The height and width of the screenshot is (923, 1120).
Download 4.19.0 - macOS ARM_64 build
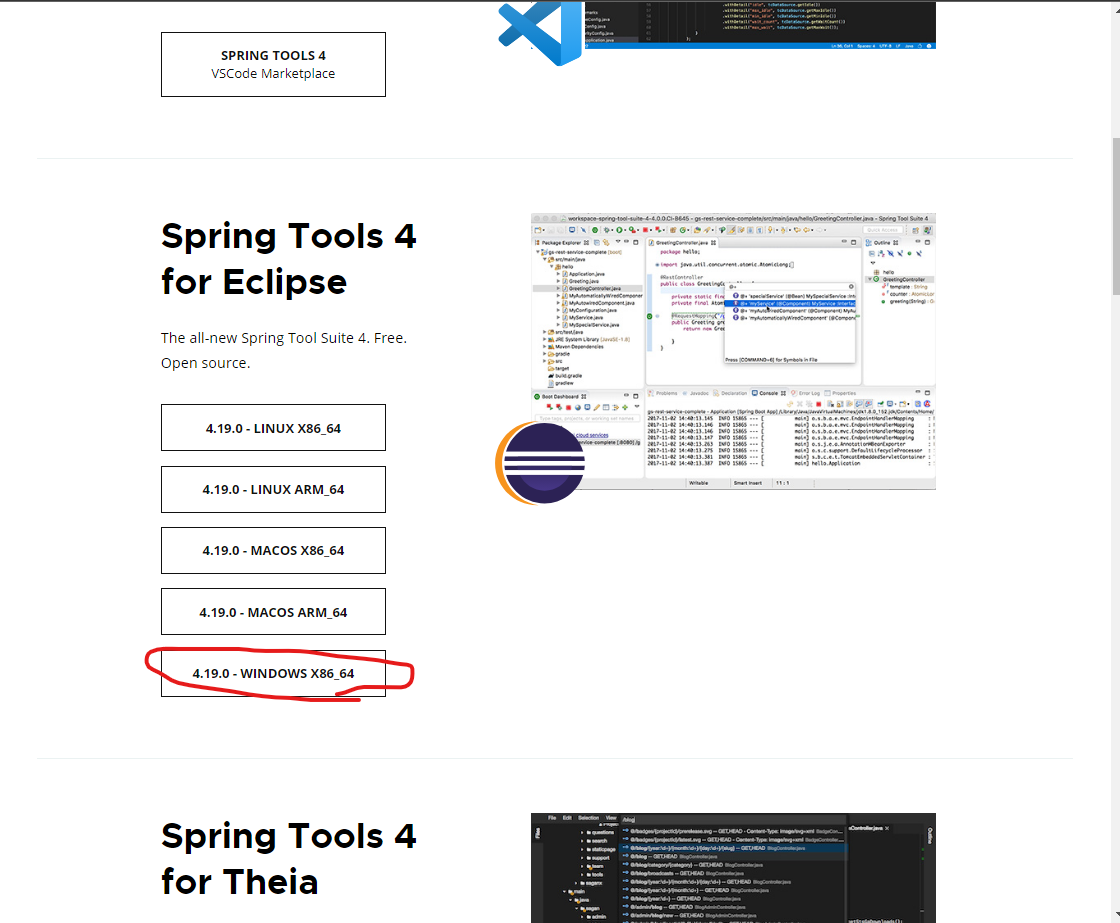pyautogui.click(x=273, y=612)
